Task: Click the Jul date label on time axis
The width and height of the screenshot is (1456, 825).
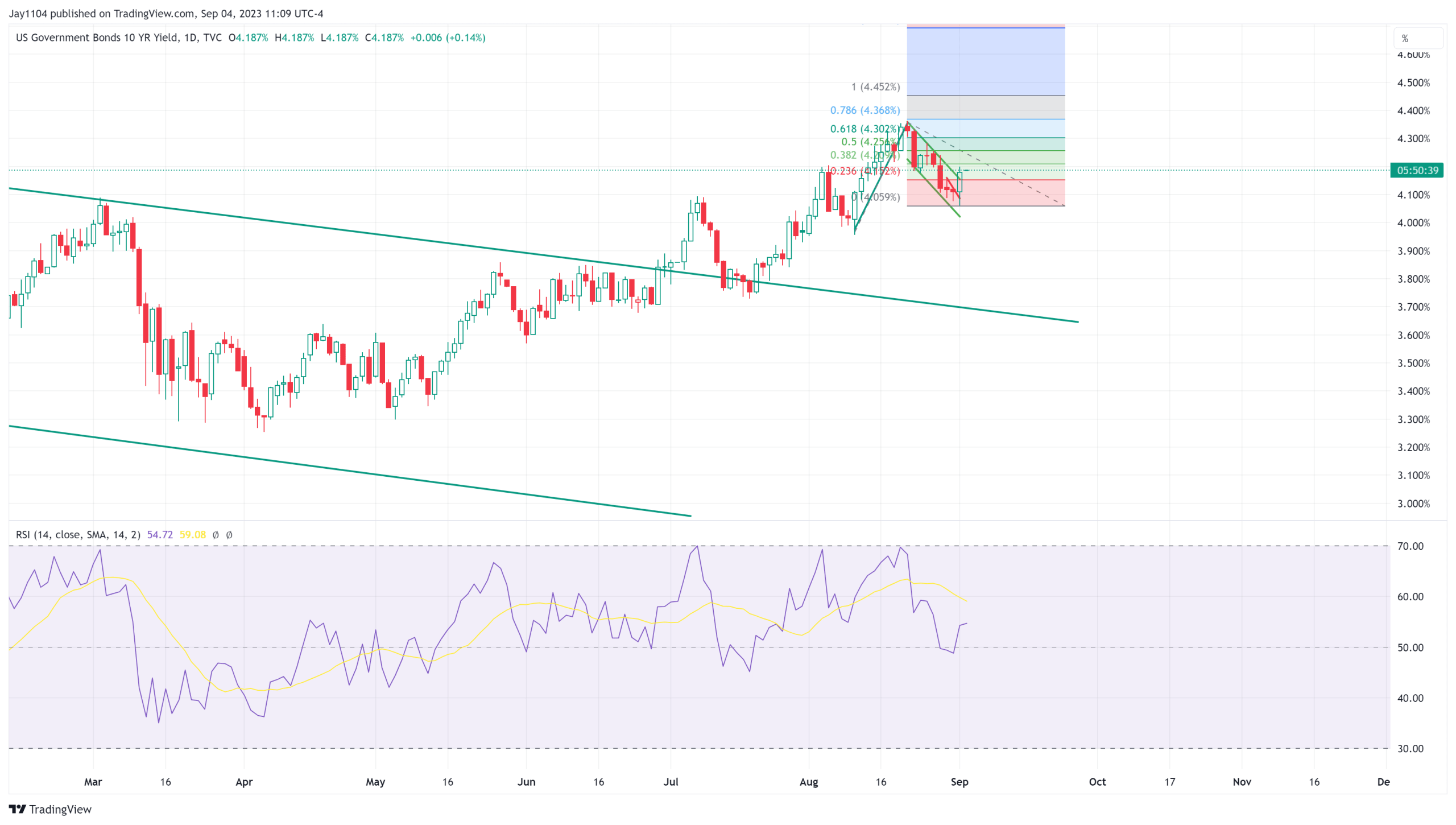Action: [x=671, y=782]
